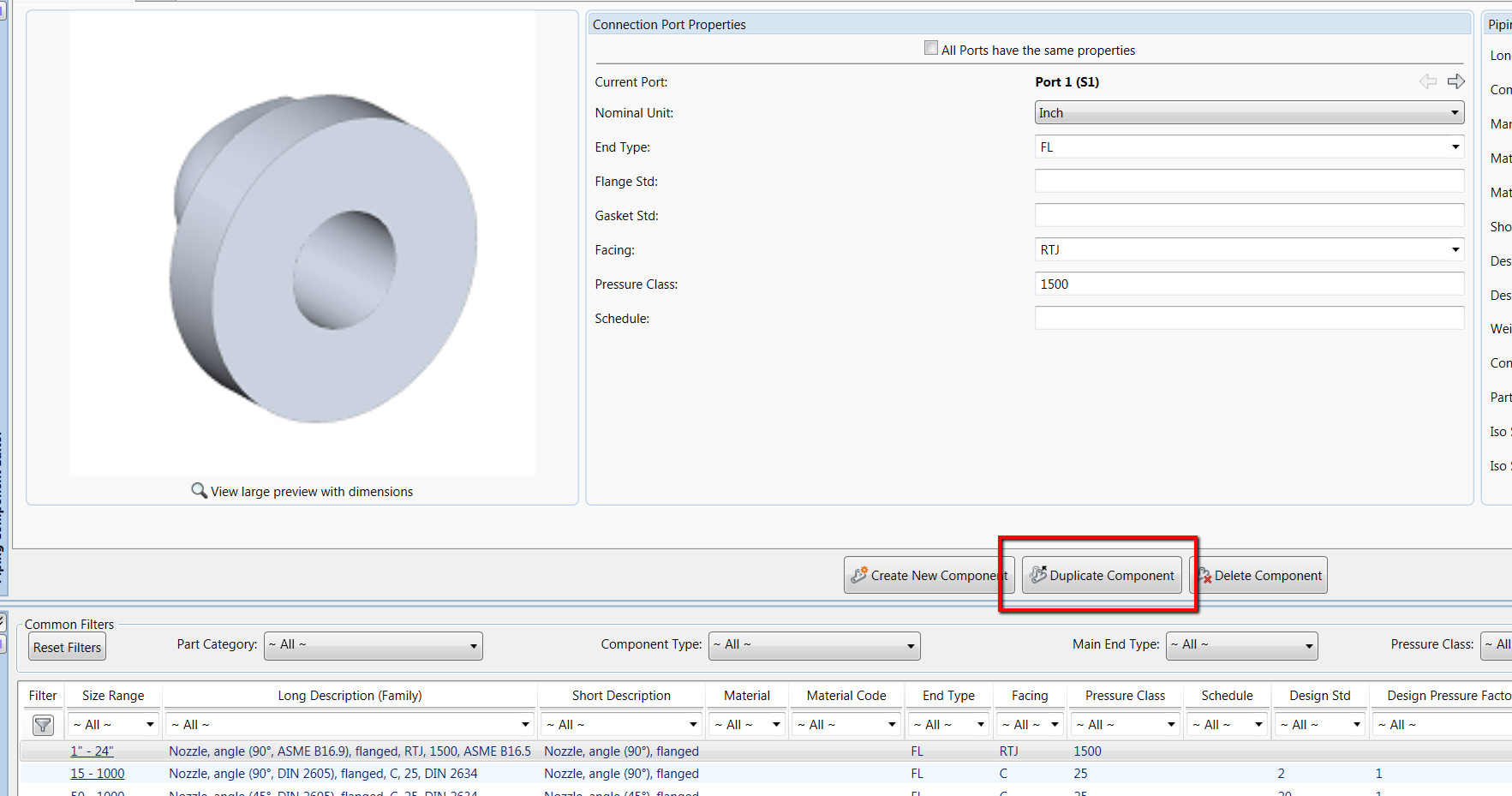The image size is (1512, 796).
Task: Open View large preview with dimensions
Action: coord(312,491)
